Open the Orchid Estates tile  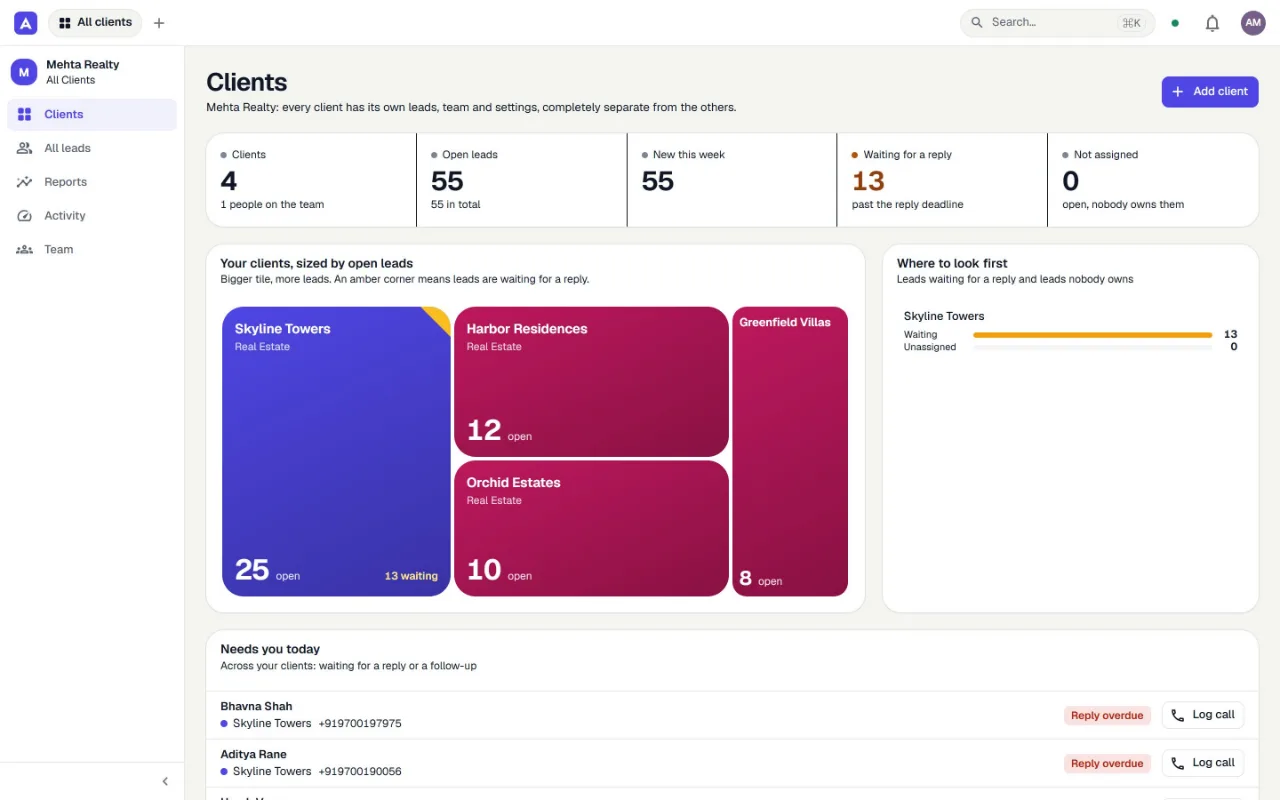coord(591,529)
